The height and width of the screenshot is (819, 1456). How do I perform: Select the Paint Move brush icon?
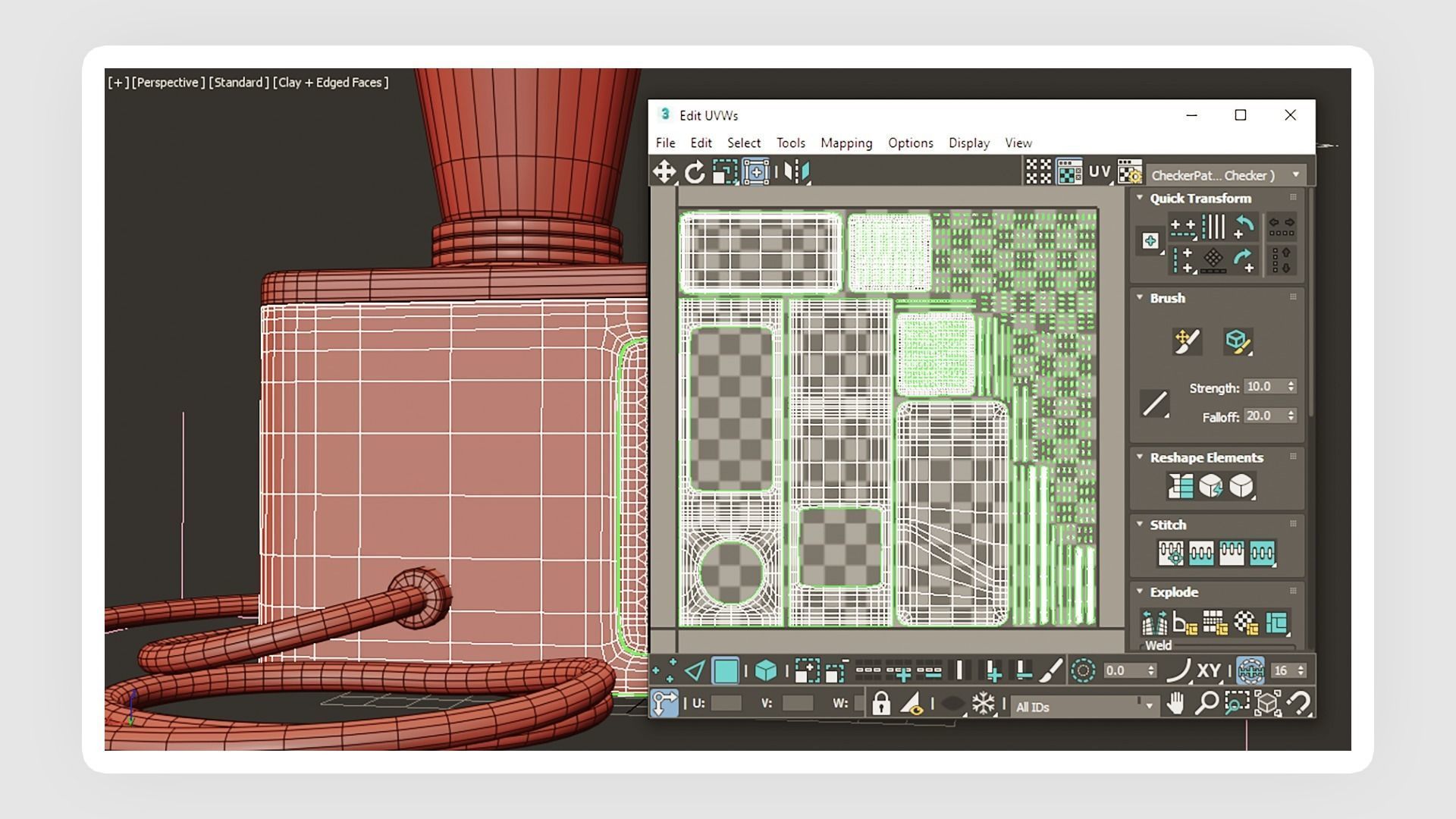[x=1187, y=341]
